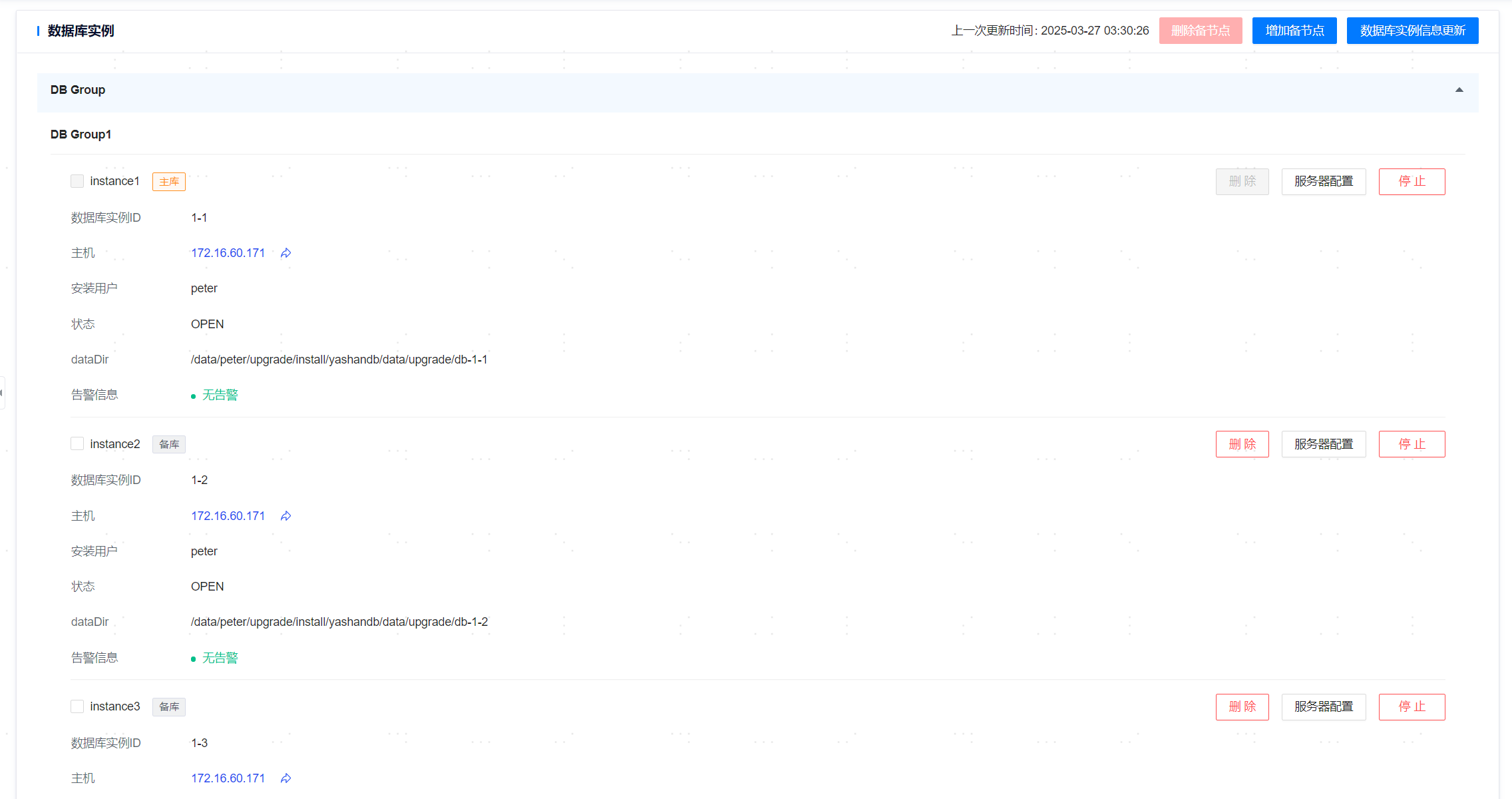1512x799 pixels.
Task: Select the instance3 checkbox
Action: [77, 706]
